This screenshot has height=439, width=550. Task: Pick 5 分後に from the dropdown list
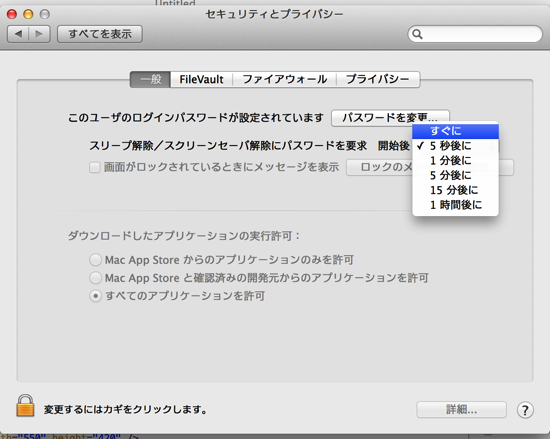[455, 175]
